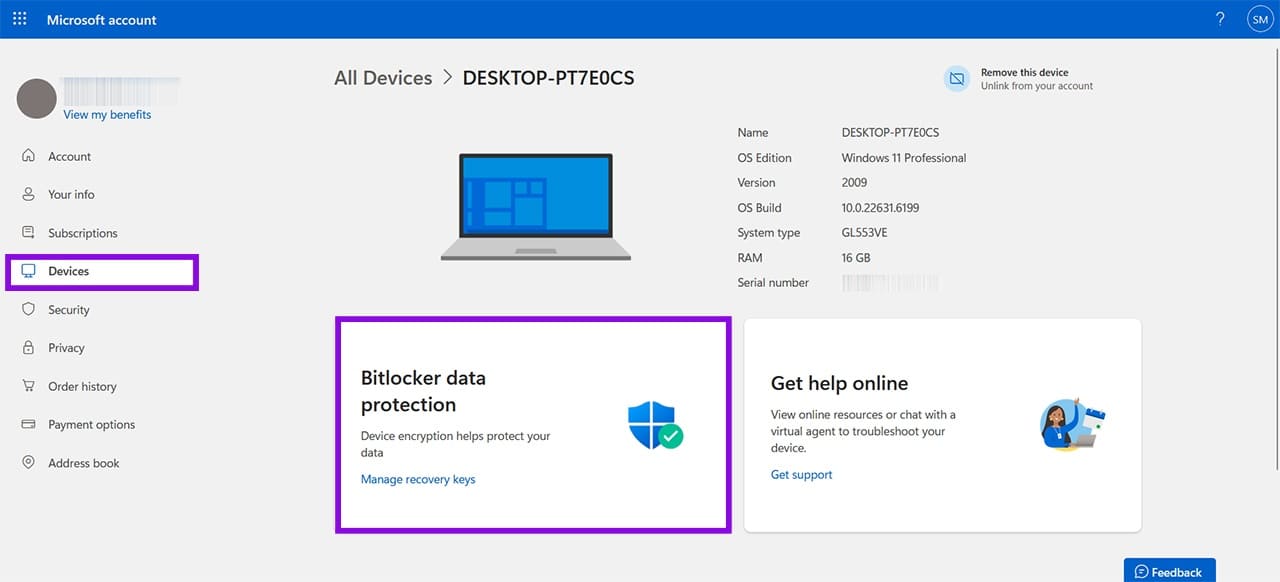Click the Account home icon in sidebar

point(28,156)
